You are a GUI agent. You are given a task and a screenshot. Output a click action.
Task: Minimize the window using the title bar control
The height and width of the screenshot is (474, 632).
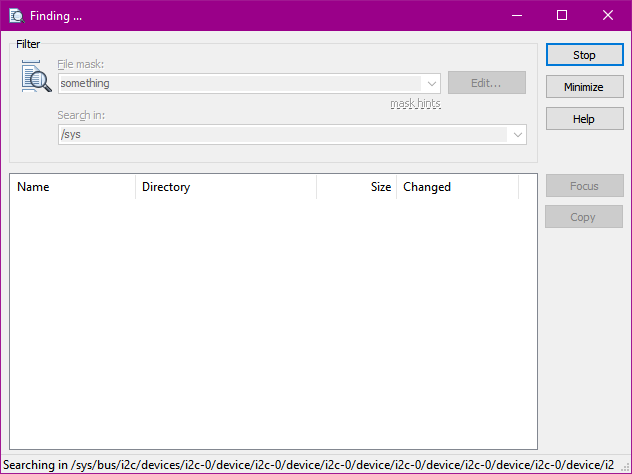(516, 15)
